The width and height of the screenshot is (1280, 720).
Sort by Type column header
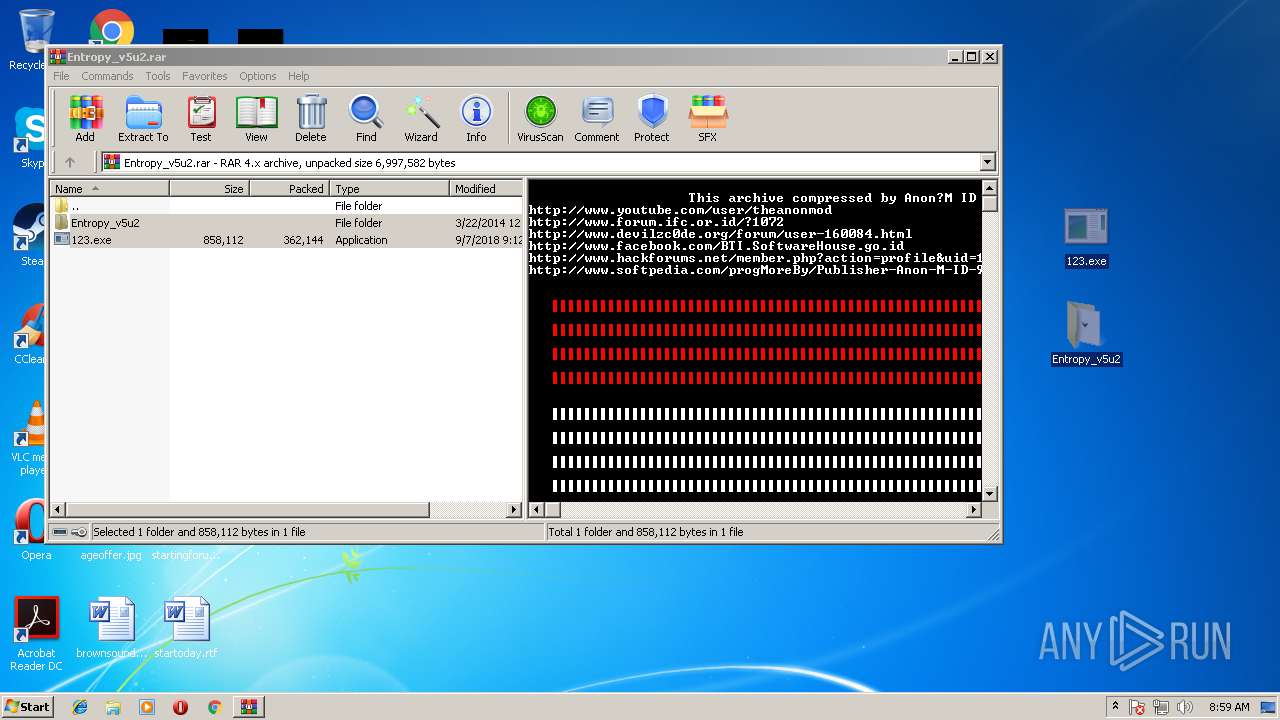tap(391, 188)
